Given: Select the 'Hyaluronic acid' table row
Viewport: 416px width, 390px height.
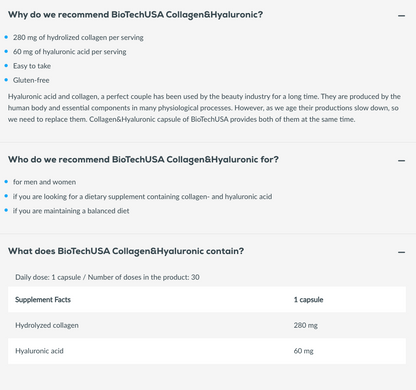Looking at the screenshot, I should tap(207, 351).
